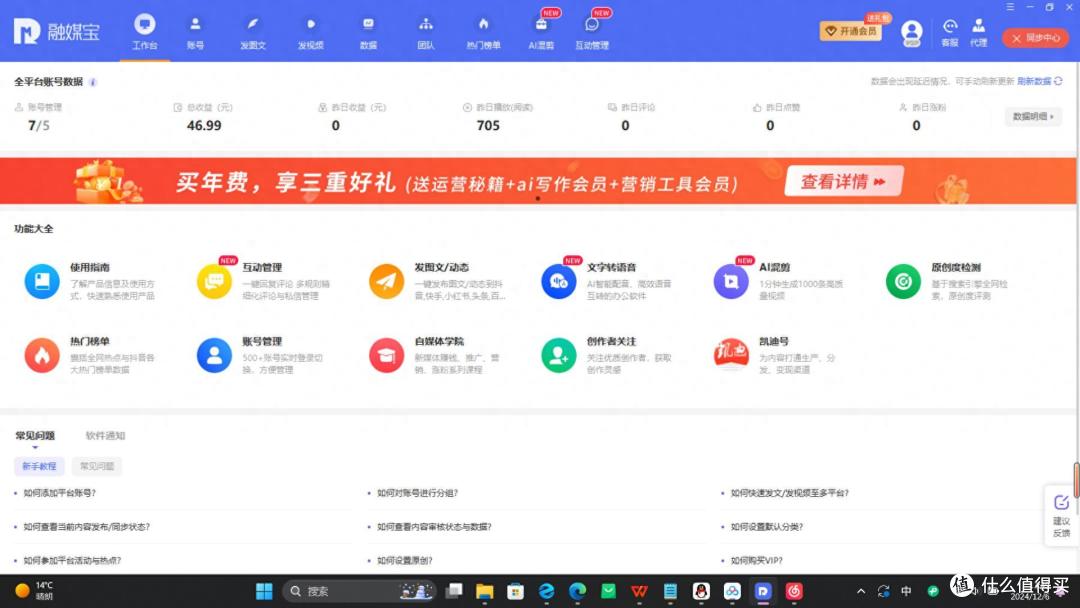Image resolution: width=1080 pixels, height=608 pixels.
Task: Expand the system tray hidden icons chevron
Action: pos(861,591)
